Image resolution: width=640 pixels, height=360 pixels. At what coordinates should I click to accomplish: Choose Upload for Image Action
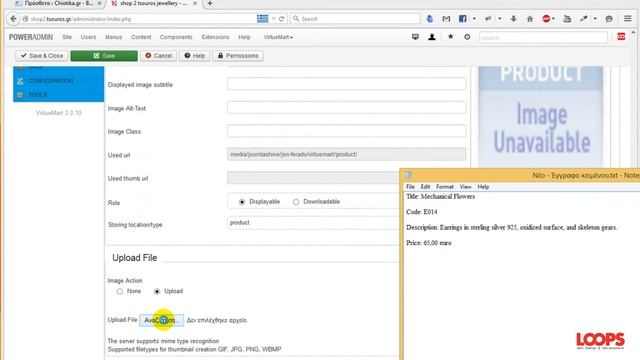pyautogui.click(x=157, y=291)
